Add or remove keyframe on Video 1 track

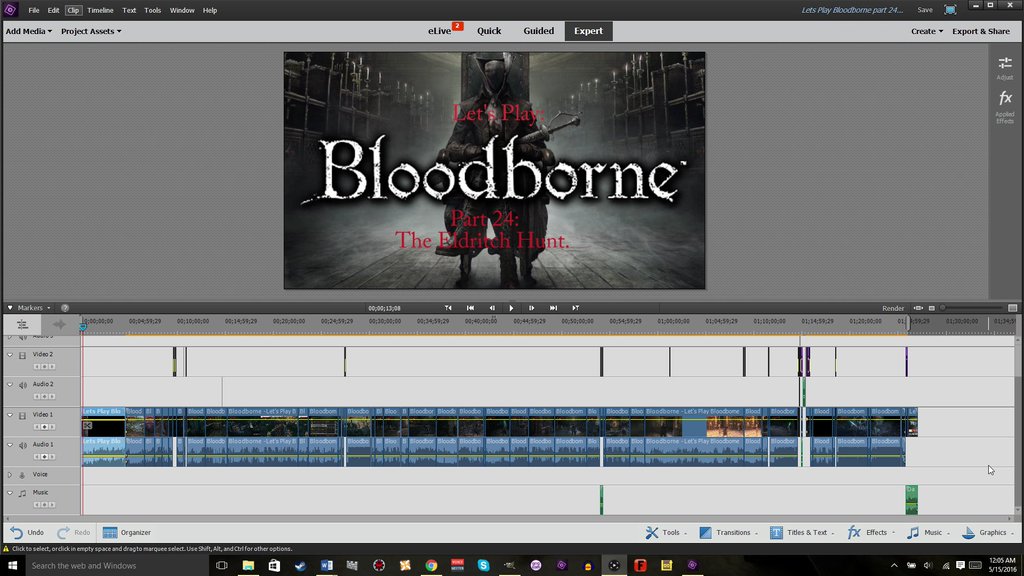pos(44,427)
